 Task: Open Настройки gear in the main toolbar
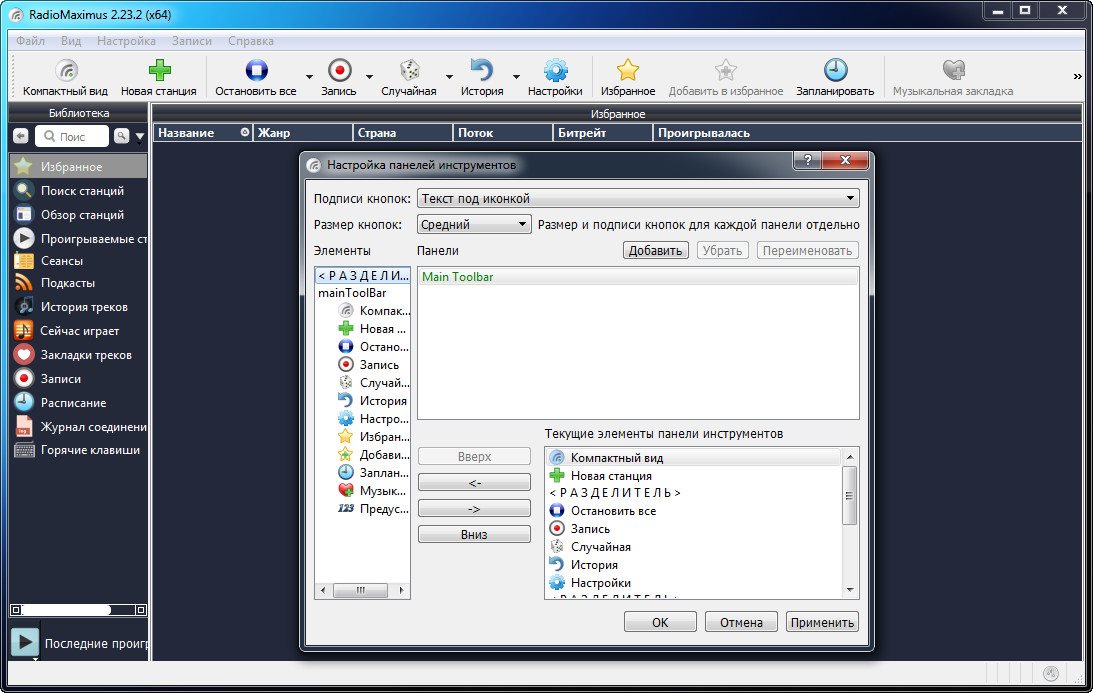(x=556, y=77)
